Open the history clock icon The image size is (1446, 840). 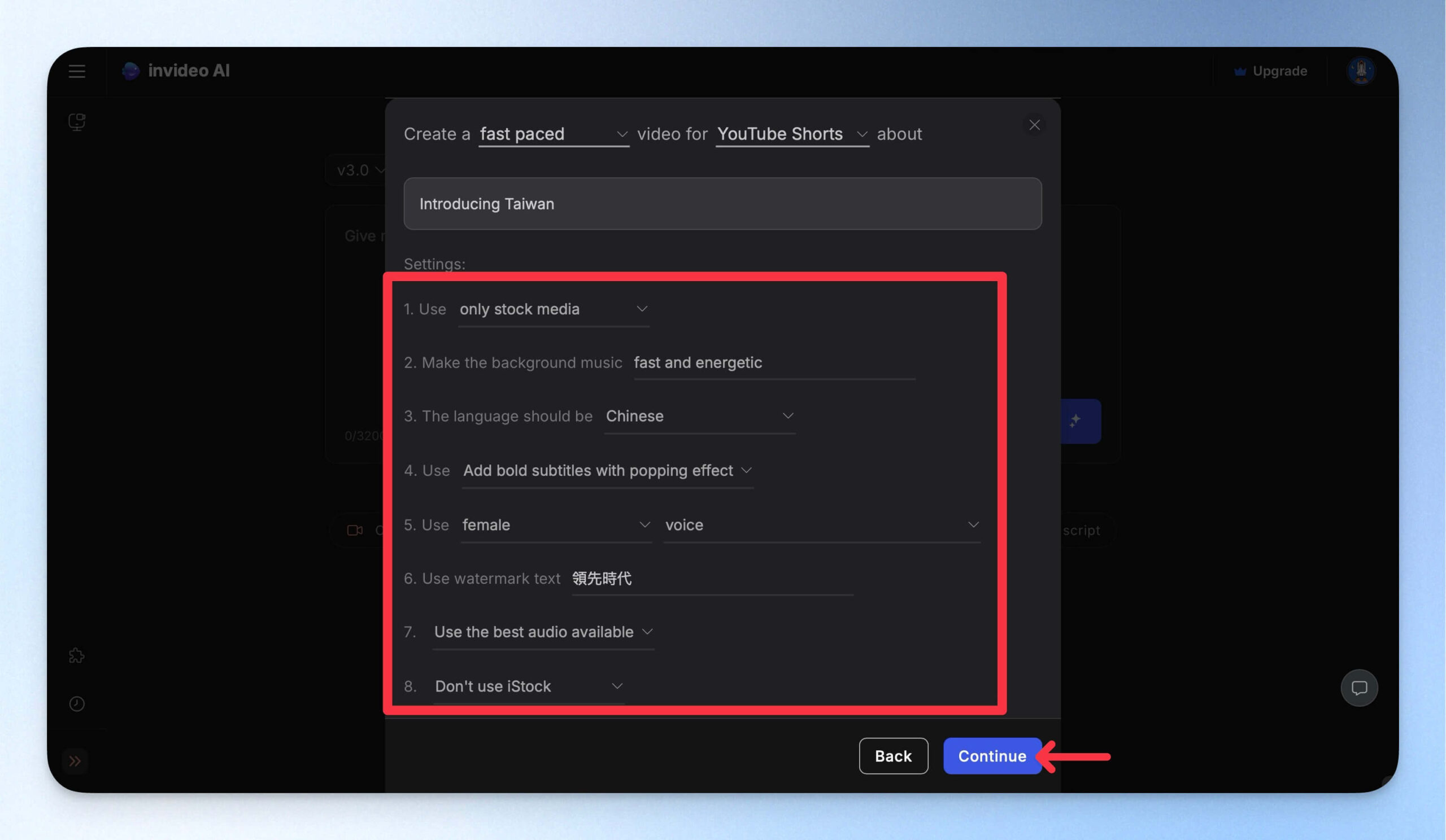coord(76,703)
